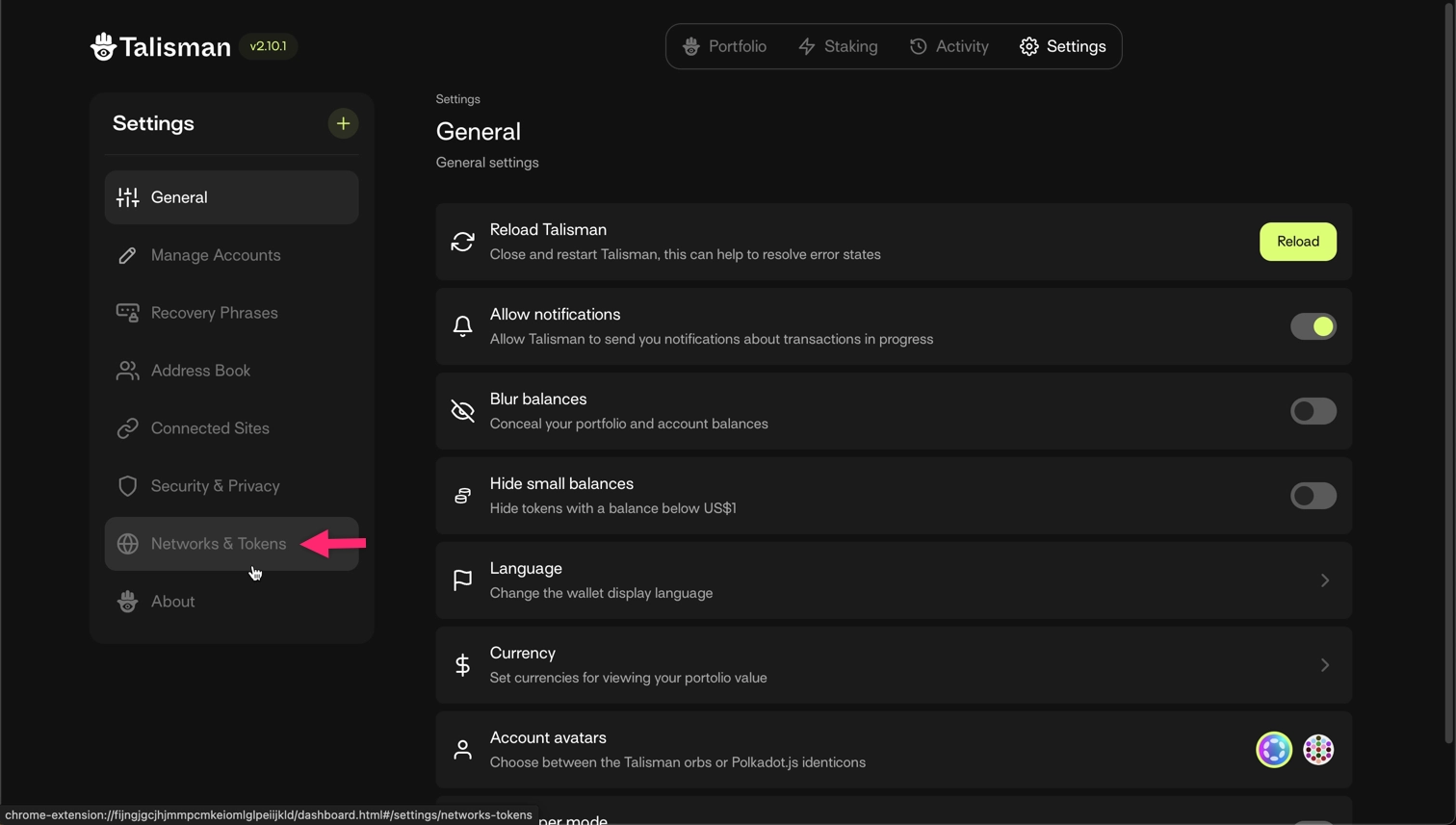Screen dimensions: 1456x825
Task: Enable the Blur balances switch
Action: click(1313, 411)
